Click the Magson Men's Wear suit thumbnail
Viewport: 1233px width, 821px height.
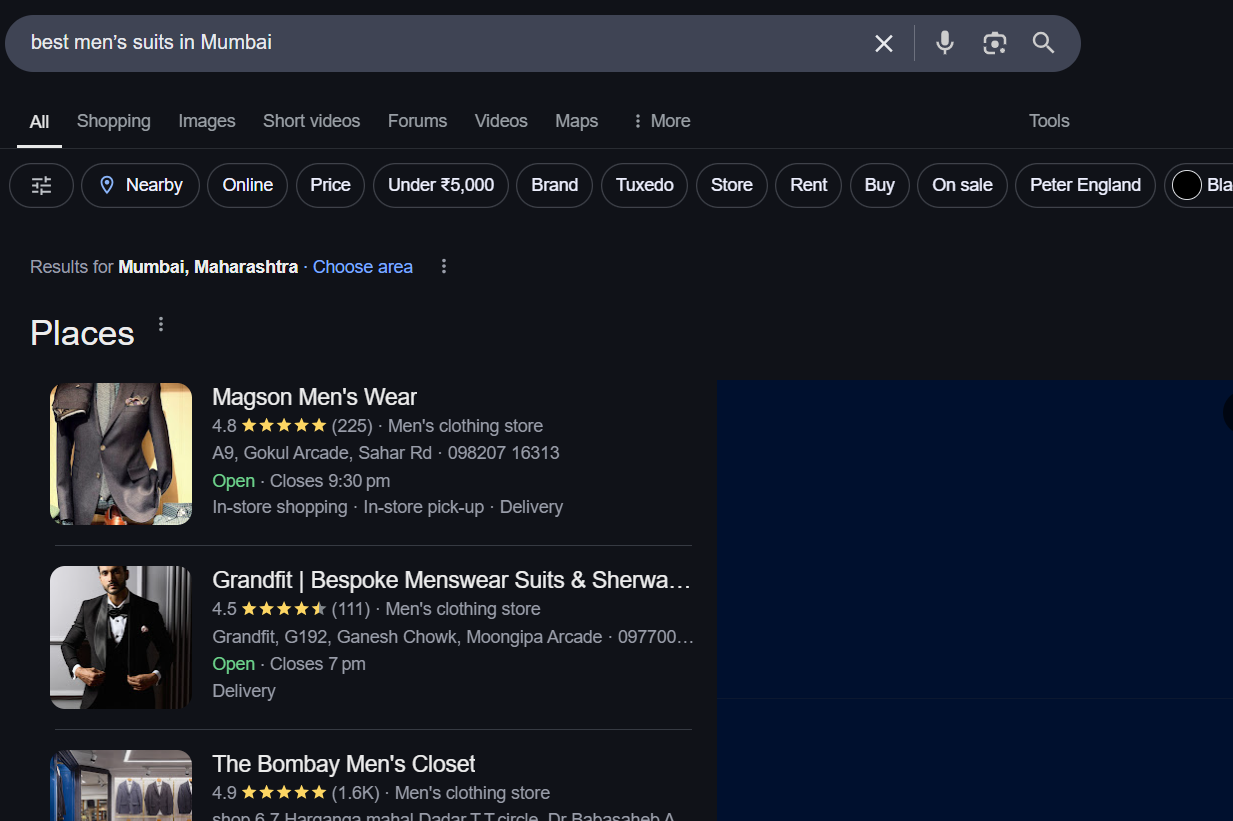(120, 453)
